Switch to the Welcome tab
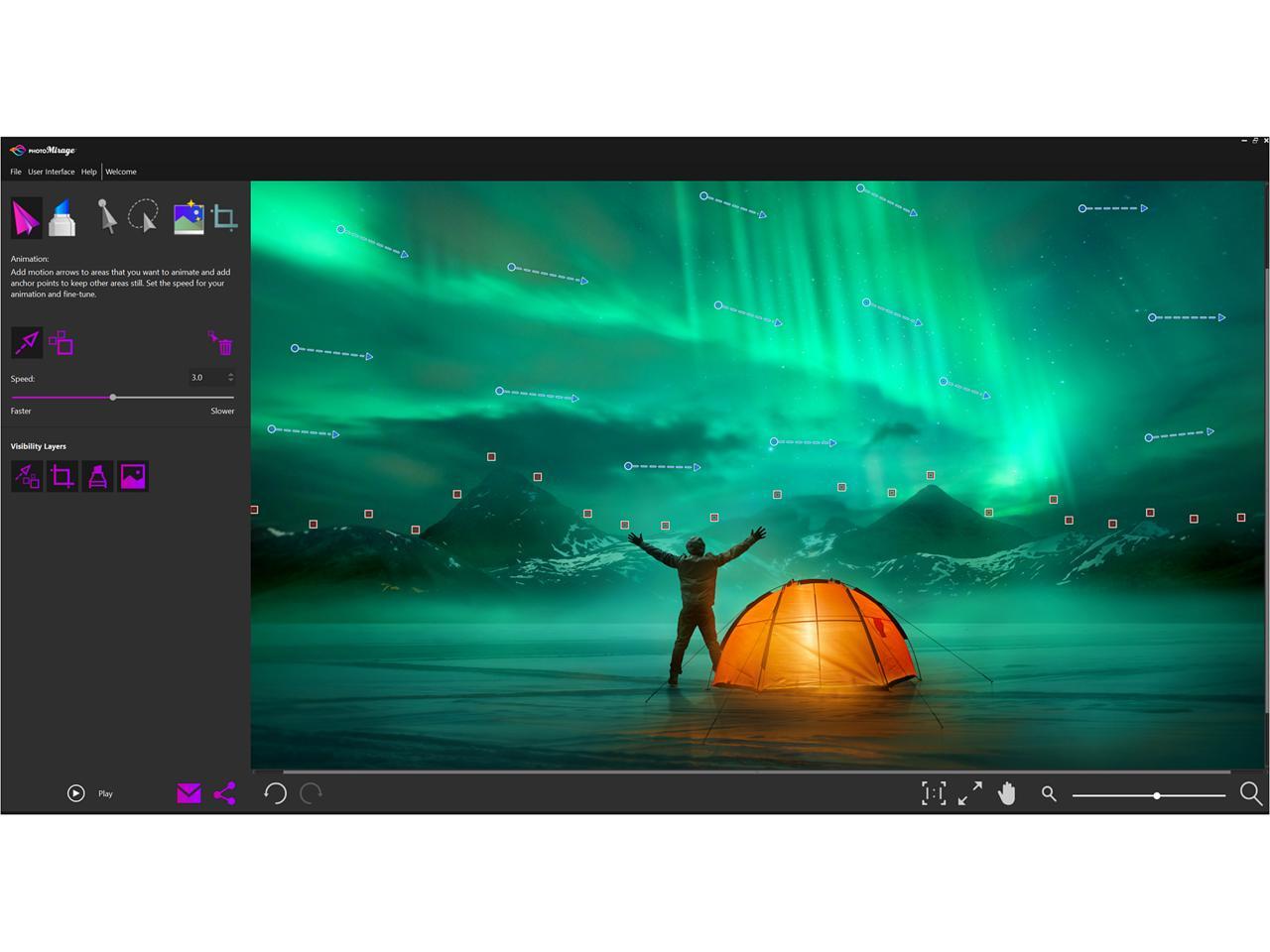The width and height of the screenshot is (1270, 952). [x=121, y=172]
